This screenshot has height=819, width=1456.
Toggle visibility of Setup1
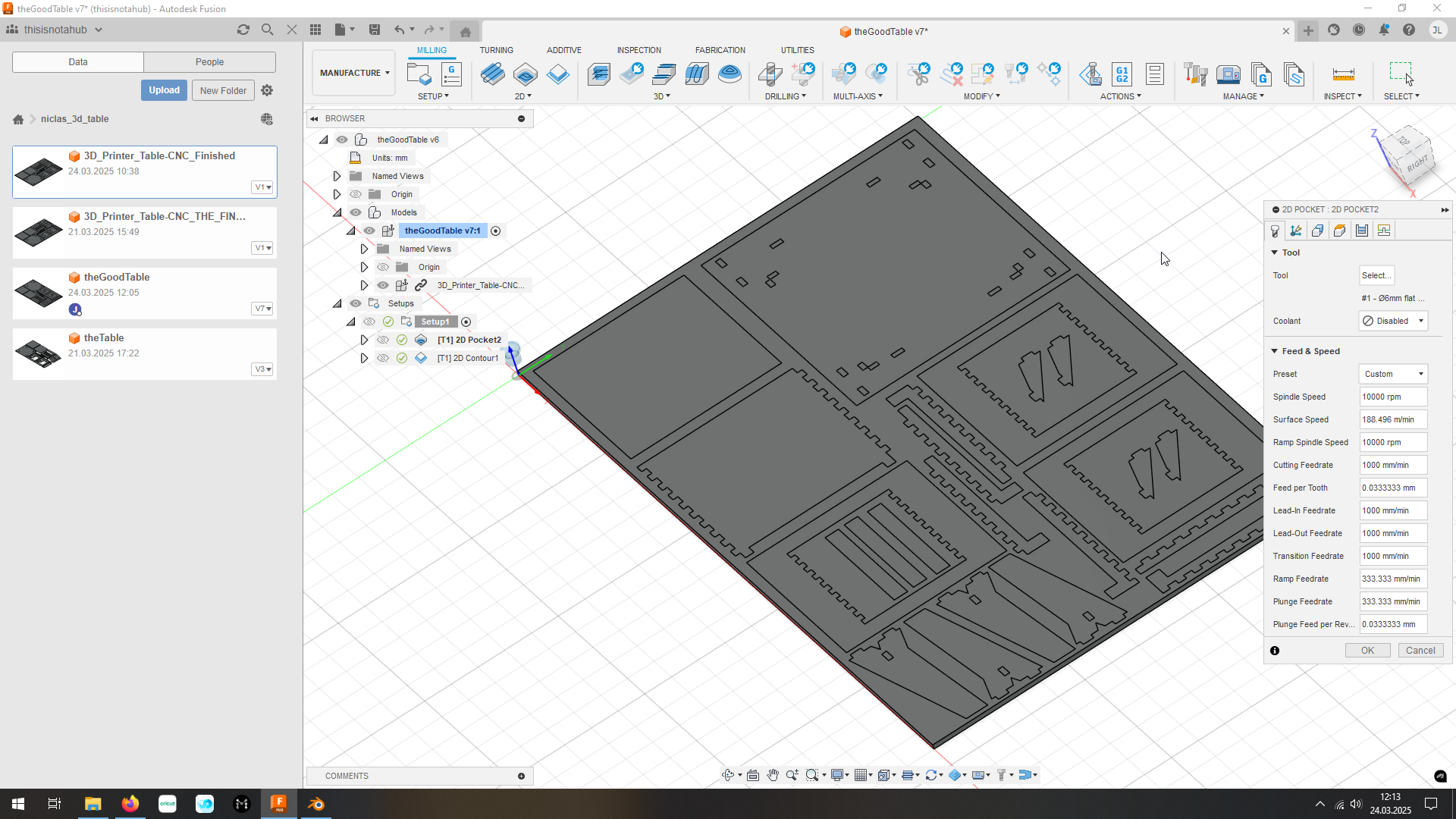[x=369, y=322]
